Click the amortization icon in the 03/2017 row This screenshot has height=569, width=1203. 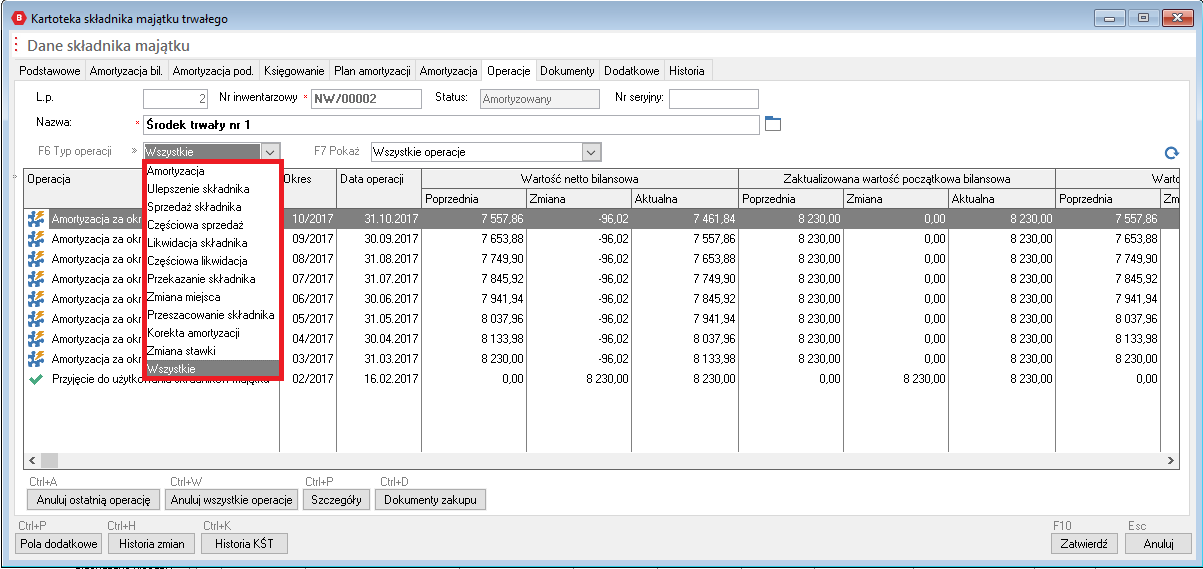click(36, 359)
